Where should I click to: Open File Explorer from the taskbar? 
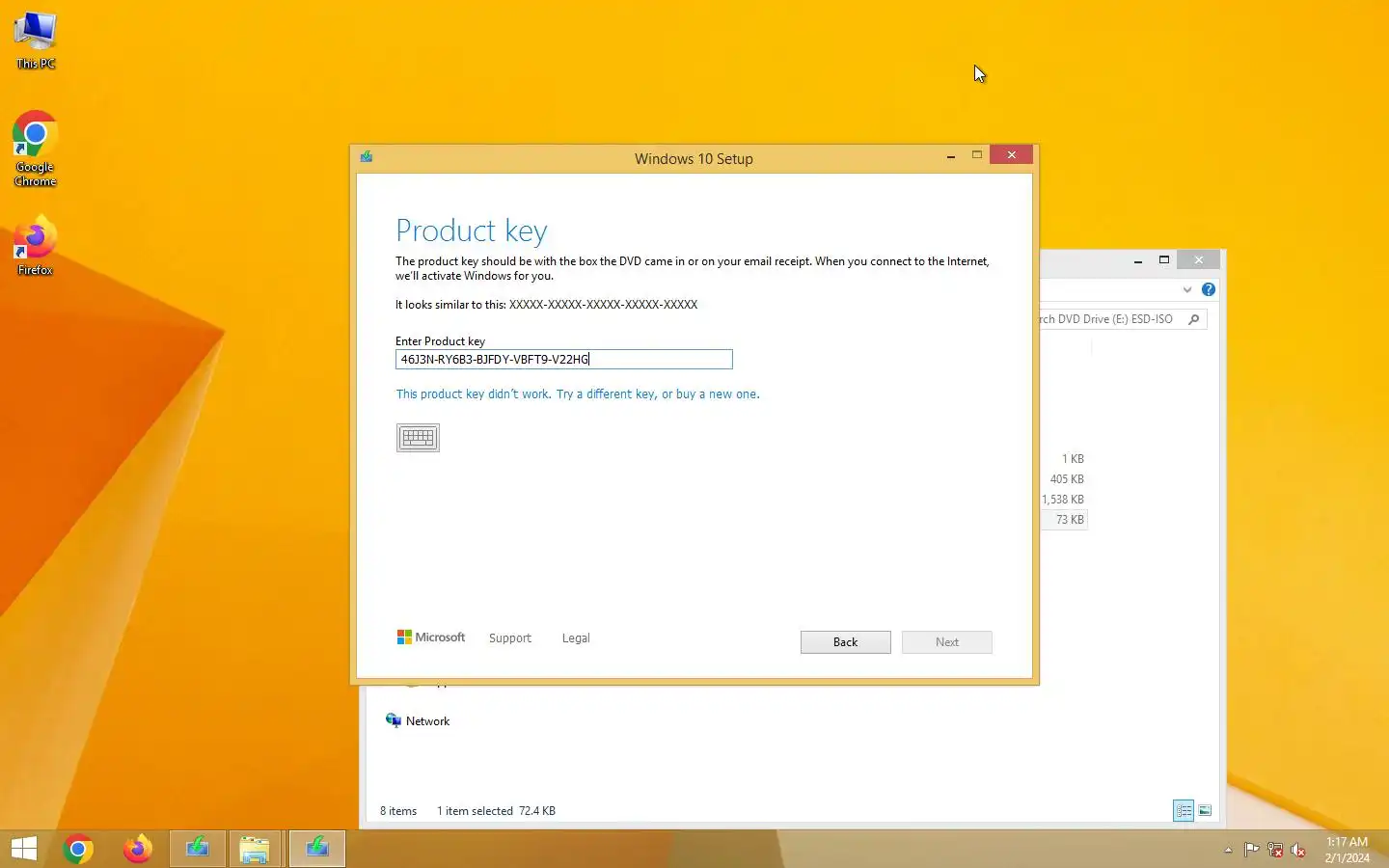[255, 849]
